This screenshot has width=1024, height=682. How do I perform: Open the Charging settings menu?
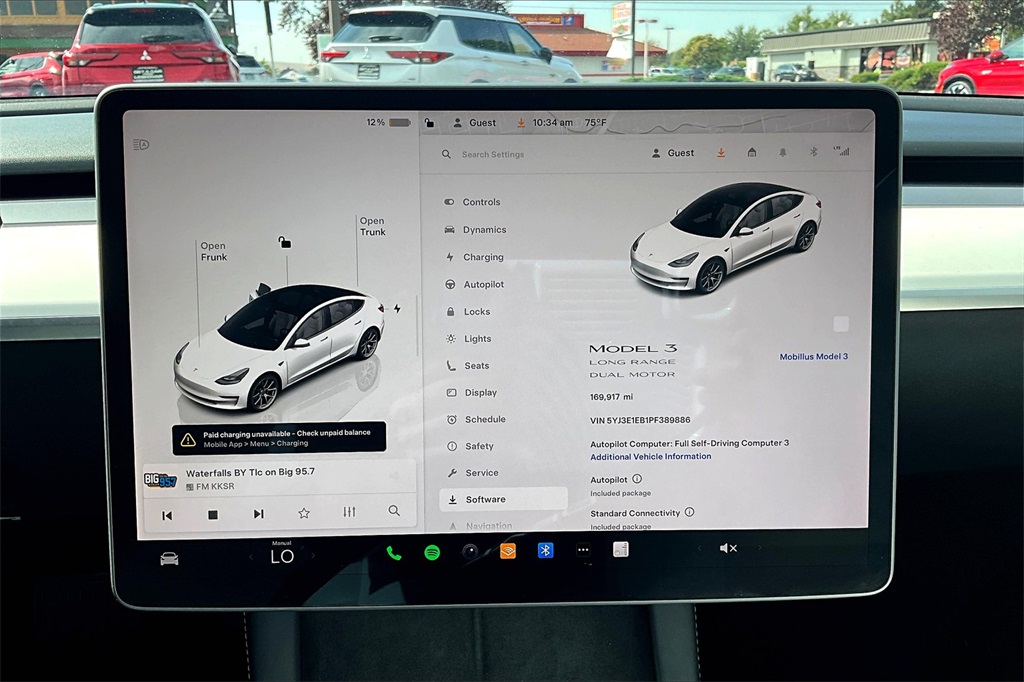pos(474,257)
